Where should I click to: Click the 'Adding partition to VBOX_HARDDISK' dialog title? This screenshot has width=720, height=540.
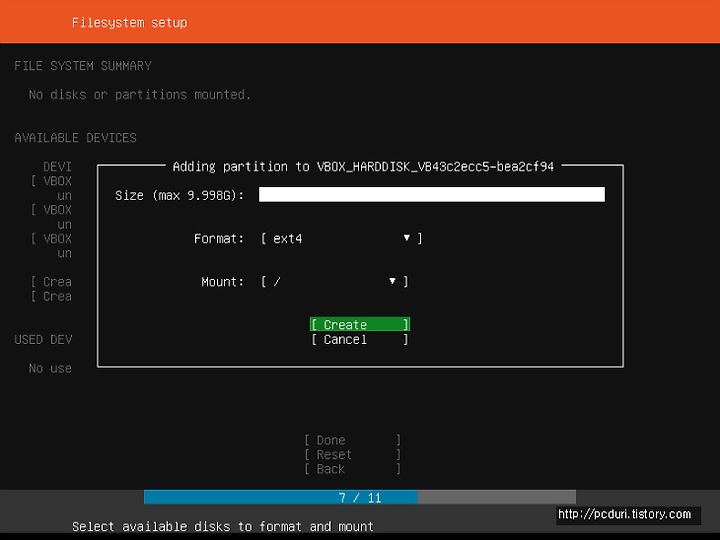tap(363, 166)
